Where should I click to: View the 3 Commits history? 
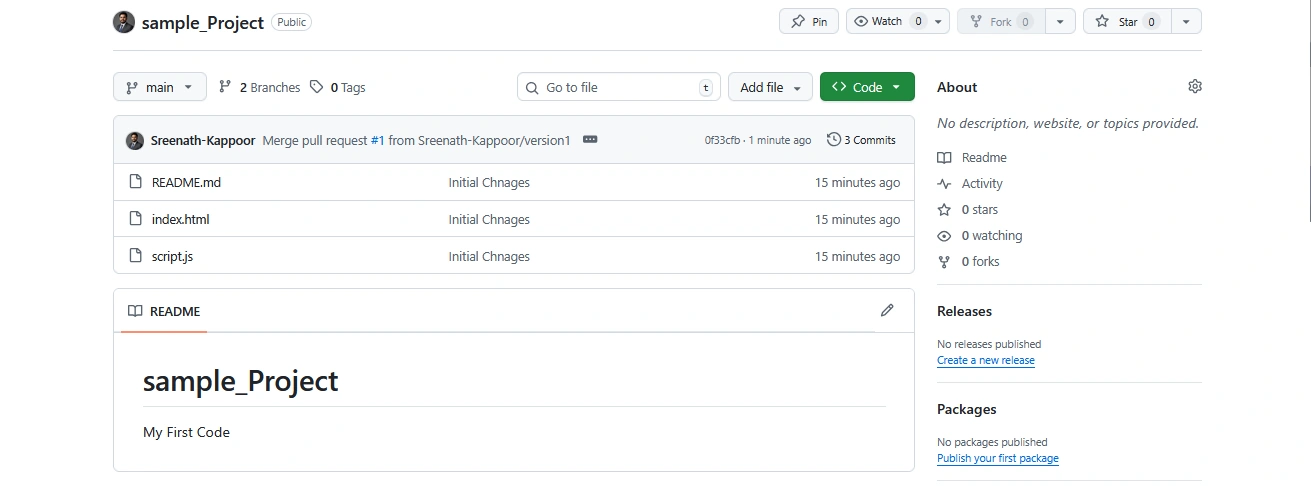point(862,140)
